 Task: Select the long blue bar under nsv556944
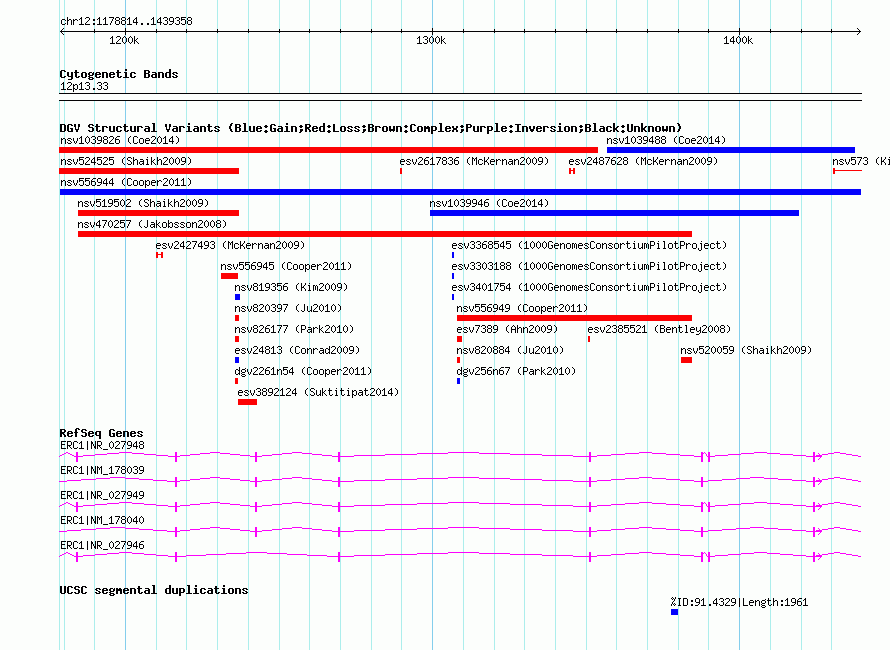(460, 192)
